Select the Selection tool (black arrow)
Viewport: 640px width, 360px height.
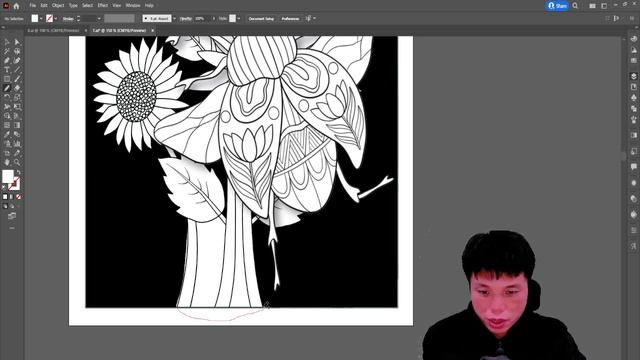(7, 42)
